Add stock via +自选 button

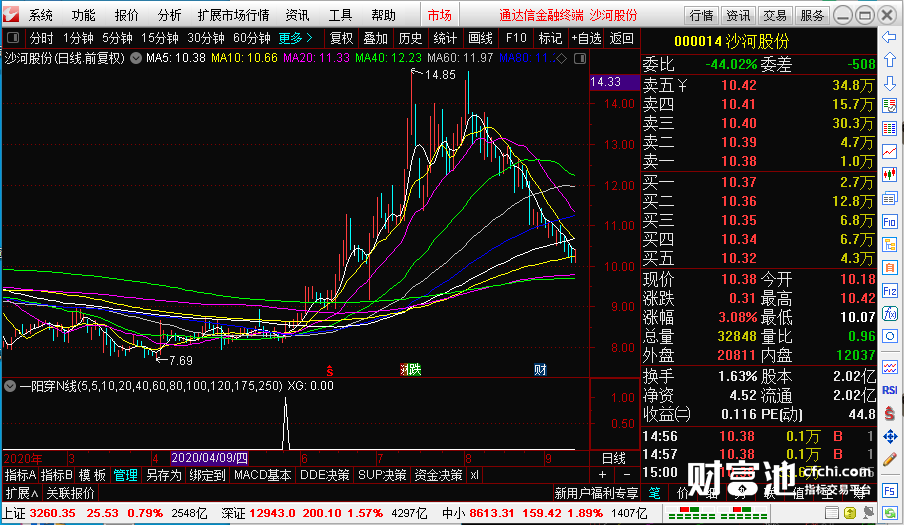point(586,39)
